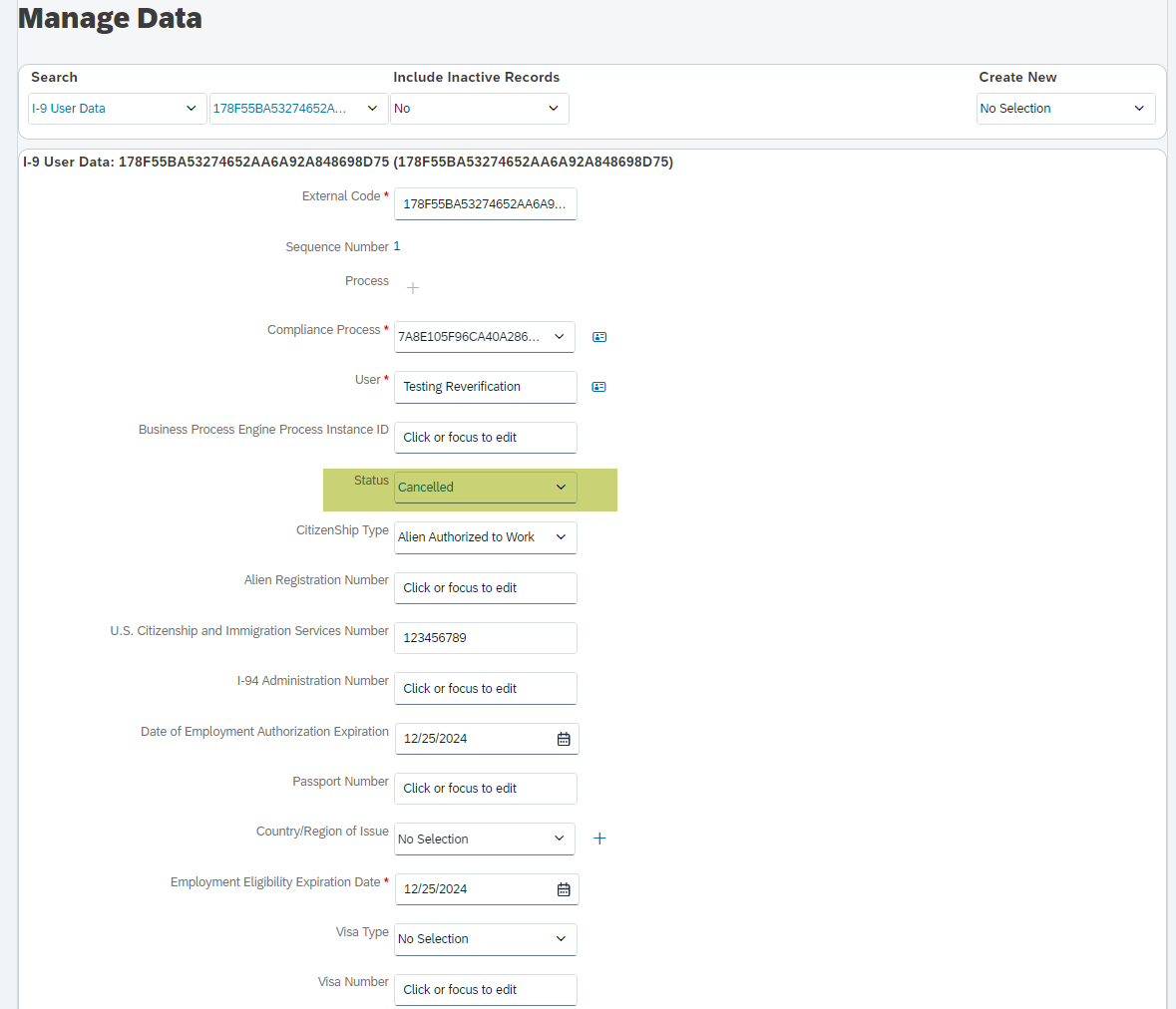Image resolution: width=1176 pixels, height=1009 pixels.
Task: Click the Status label
Action: click(371, 480)
